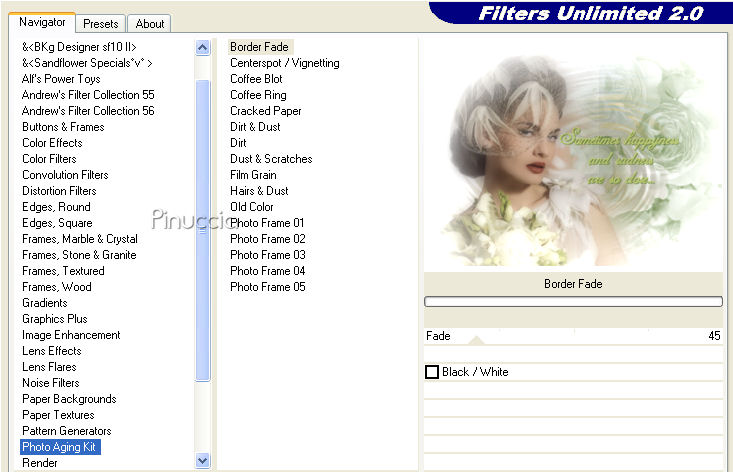Screen dimensions: 733x472
Task: Select Image Enhancement category
Action: pyautogui.click(x=71, y=335)
